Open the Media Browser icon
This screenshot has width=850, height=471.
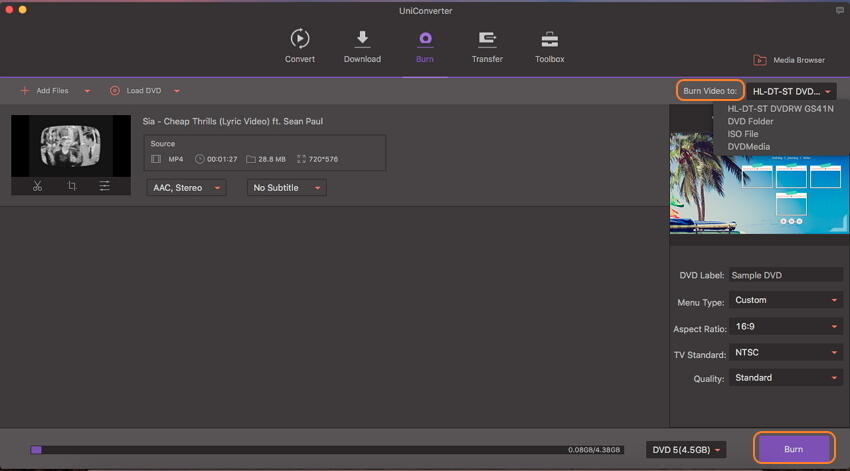[x=760, y=60]
